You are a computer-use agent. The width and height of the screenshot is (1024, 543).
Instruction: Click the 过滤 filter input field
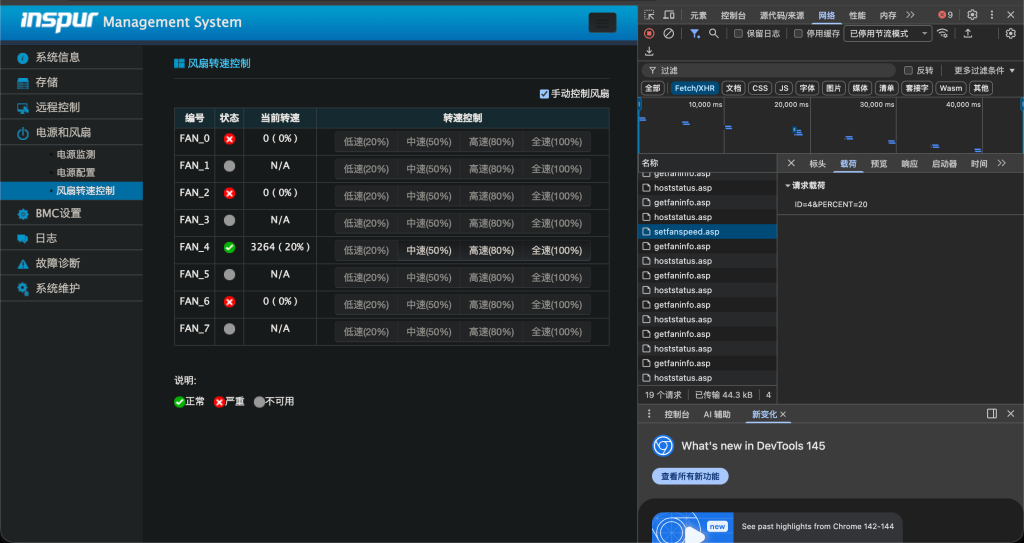tap(769, 71)
